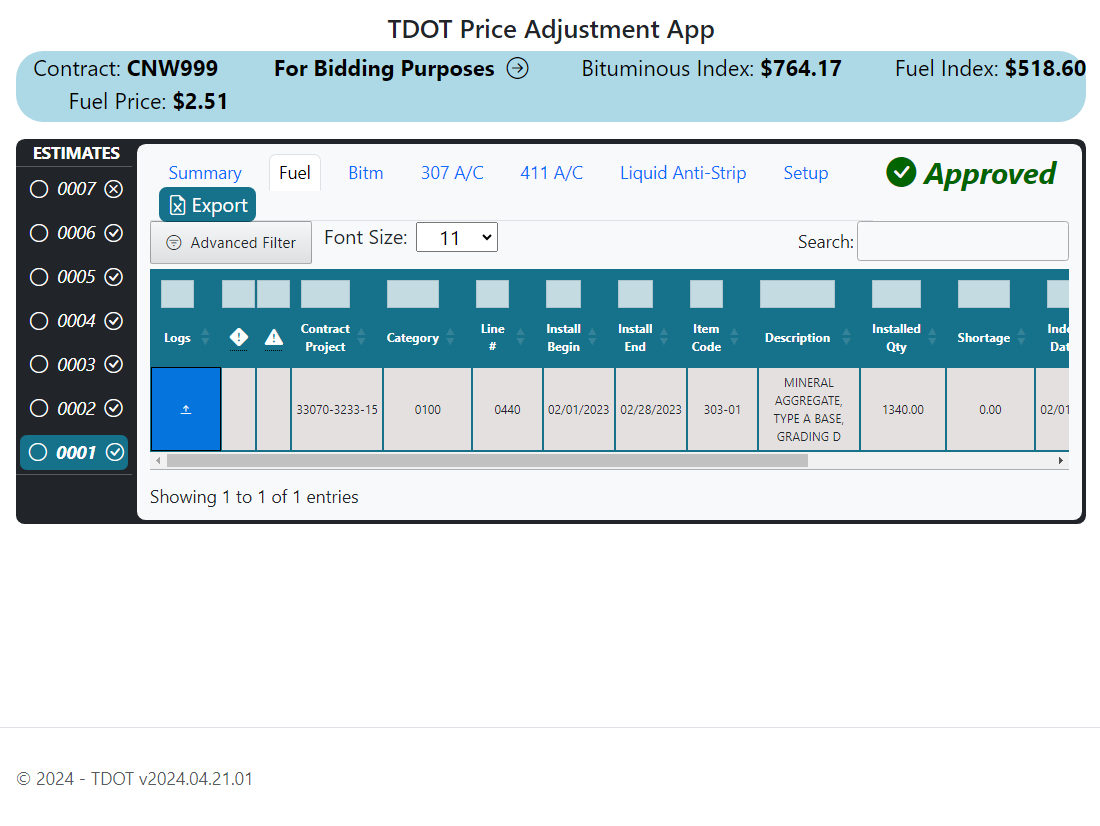
Task: Click the Category column filter box
Action: 412,294
